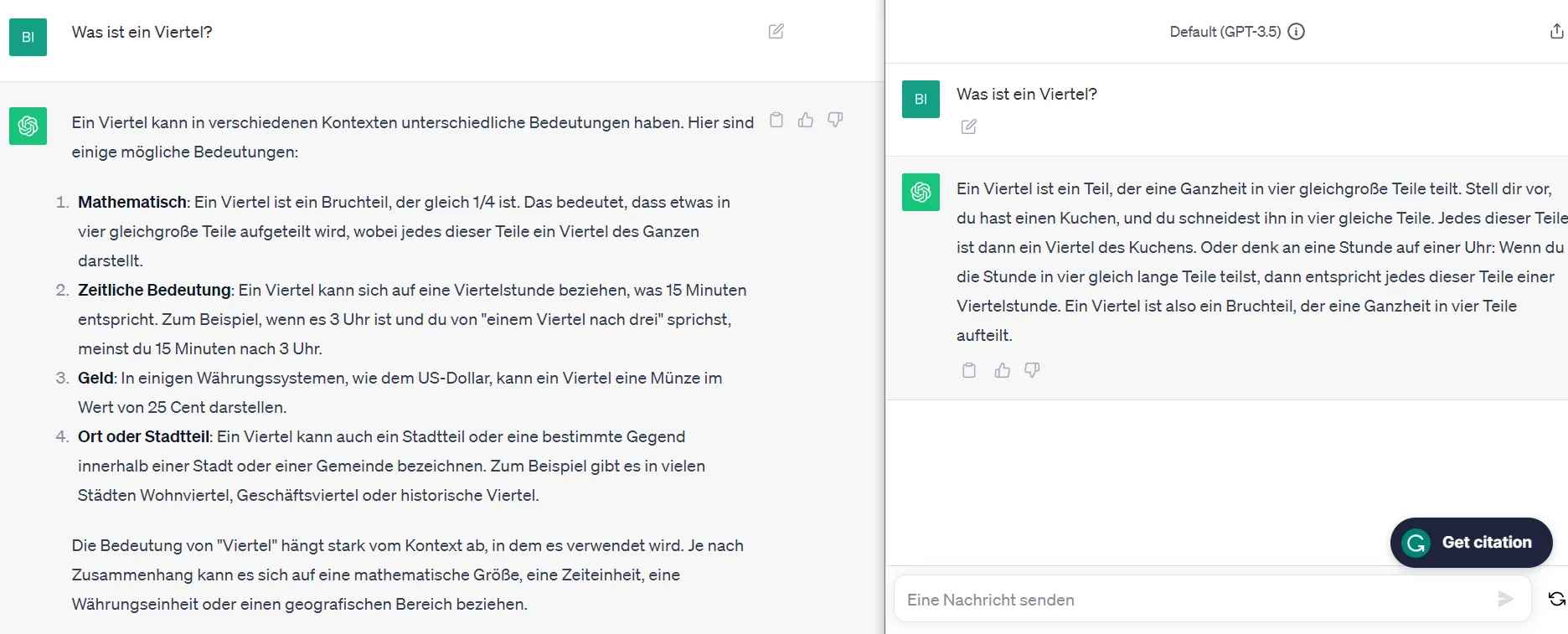Image resolution: width=1568 pixels, height=634 pixels.
Task: Click the BI user avatar in left panel
Action: [28, 38]
